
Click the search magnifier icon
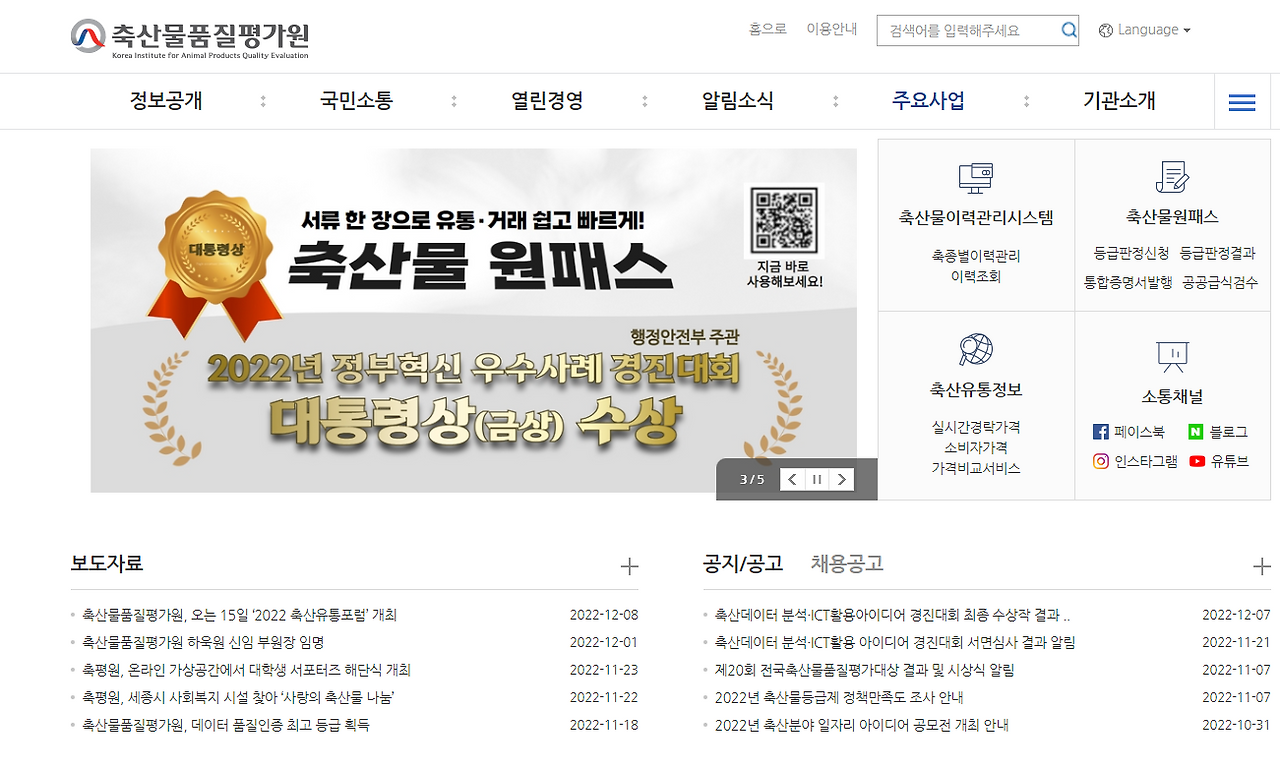[1069, 30]
